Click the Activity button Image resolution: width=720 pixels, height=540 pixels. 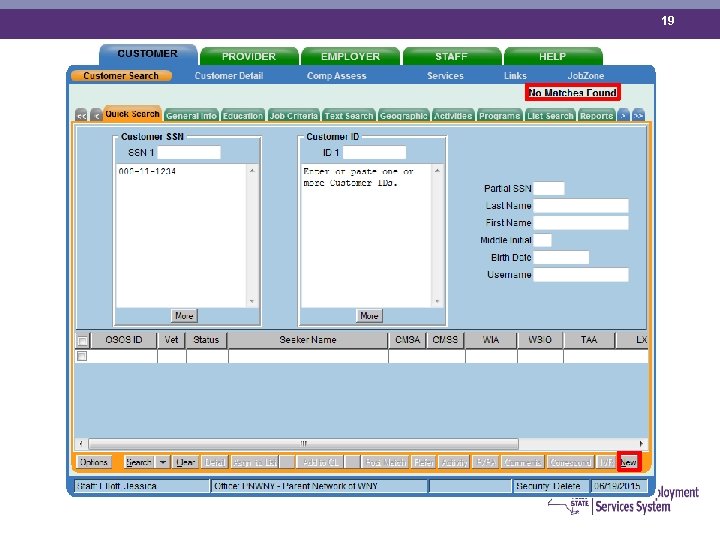[454, 462]
